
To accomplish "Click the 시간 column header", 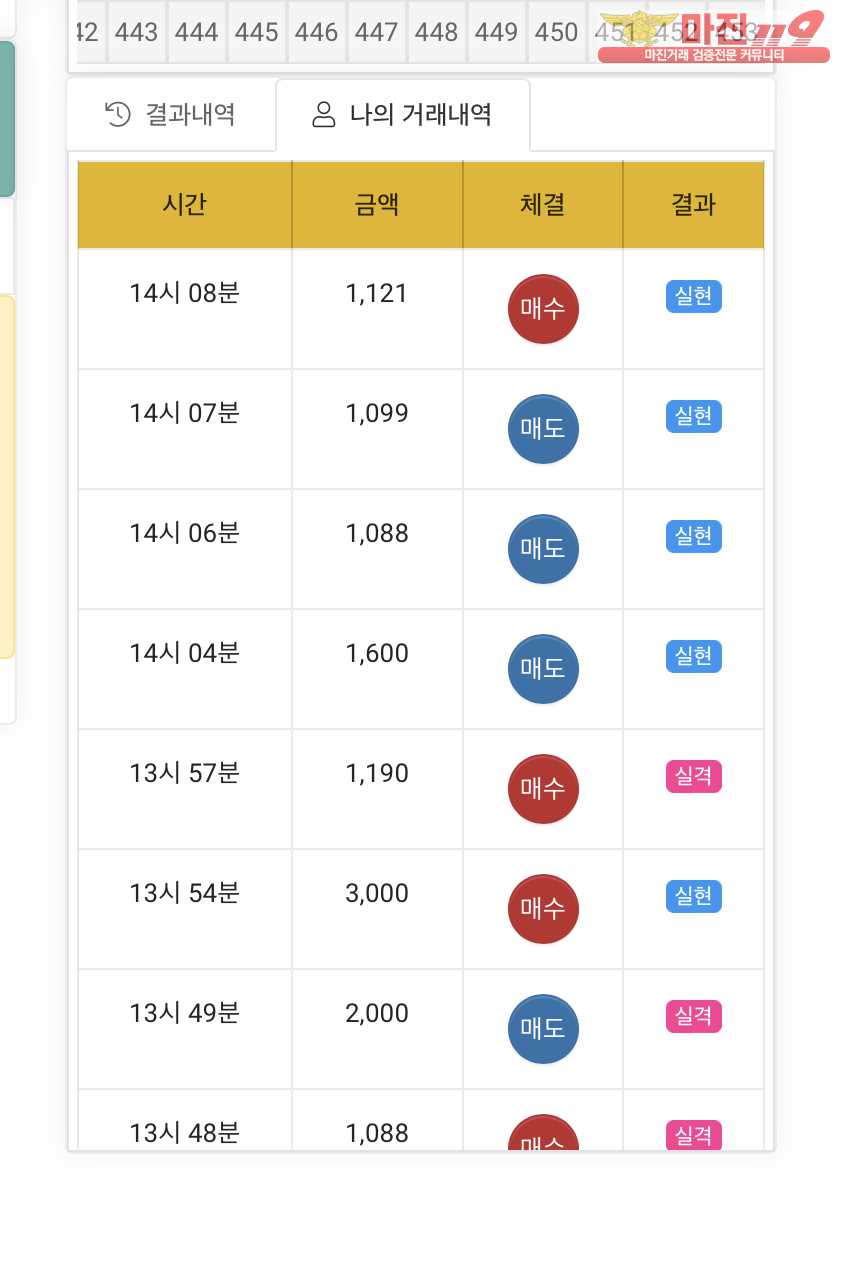I will 184,205.
